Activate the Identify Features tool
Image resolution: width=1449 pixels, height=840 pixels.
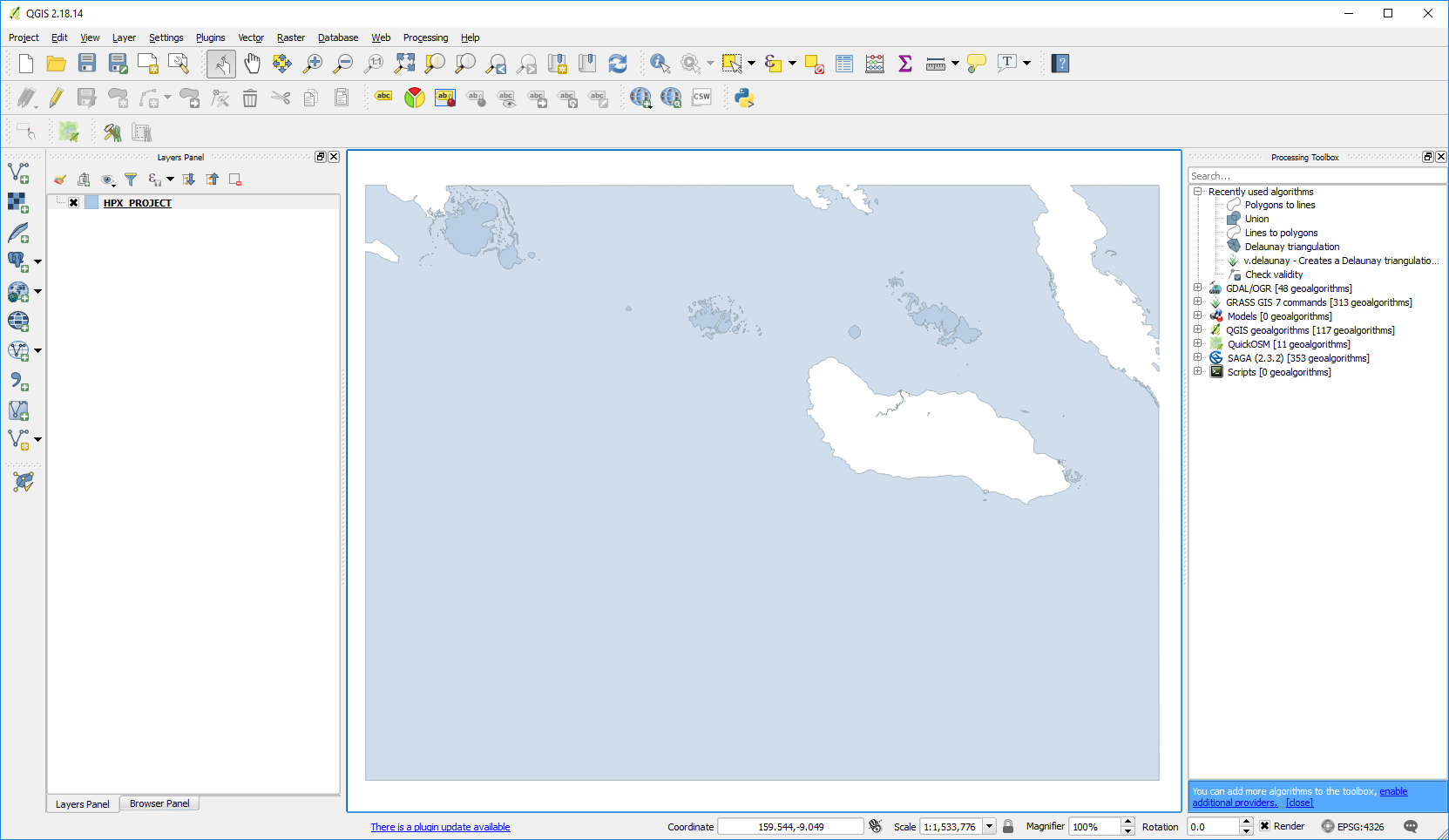pos(660,64)
